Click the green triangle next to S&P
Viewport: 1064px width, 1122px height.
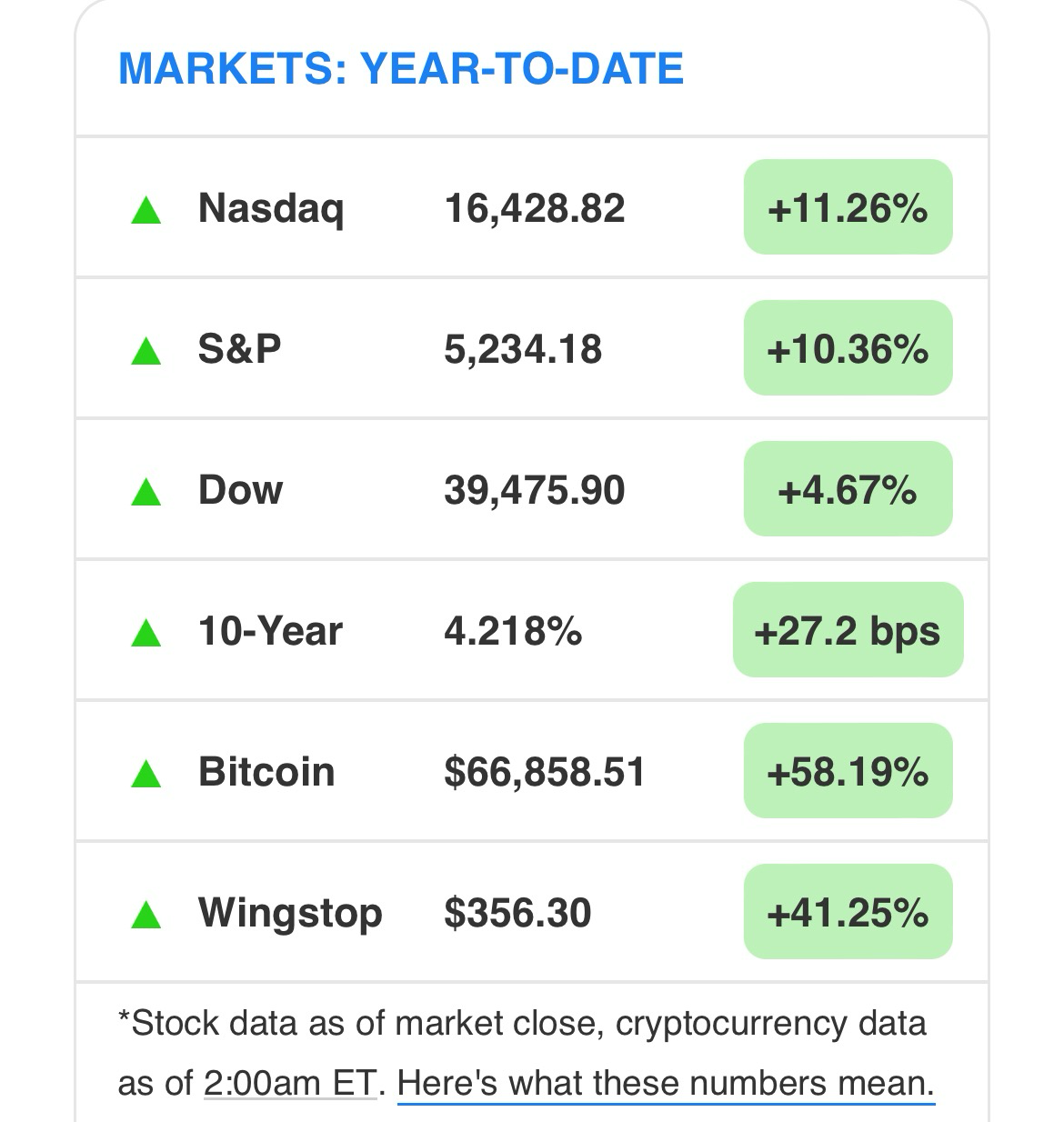tap(146, 351)
